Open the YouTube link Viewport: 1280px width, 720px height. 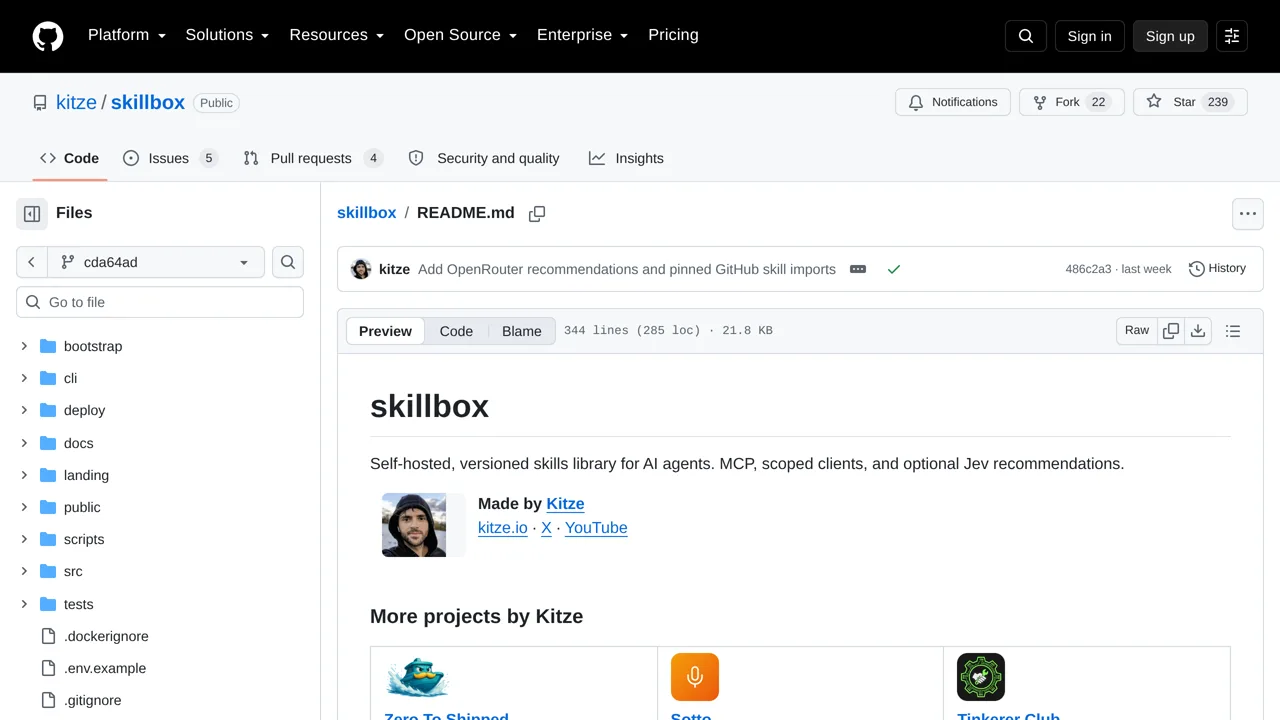pyautogui.click(x=596, y=528)
